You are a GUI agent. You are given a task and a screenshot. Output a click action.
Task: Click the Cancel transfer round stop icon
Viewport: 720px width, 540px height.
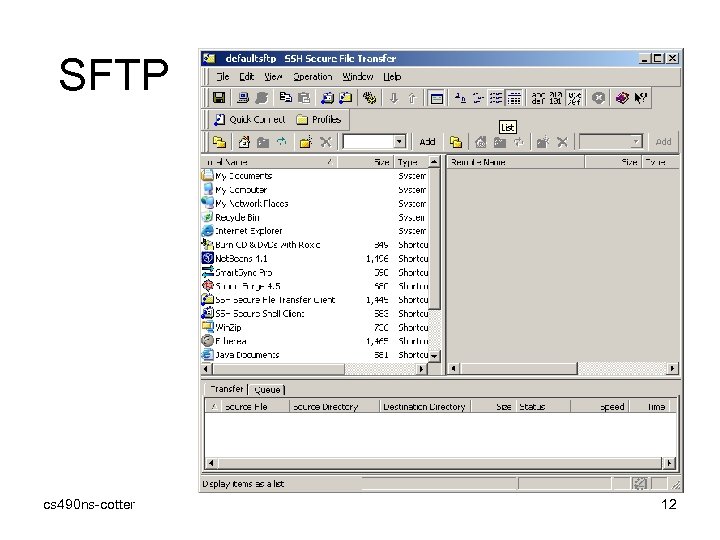(598, 98)
